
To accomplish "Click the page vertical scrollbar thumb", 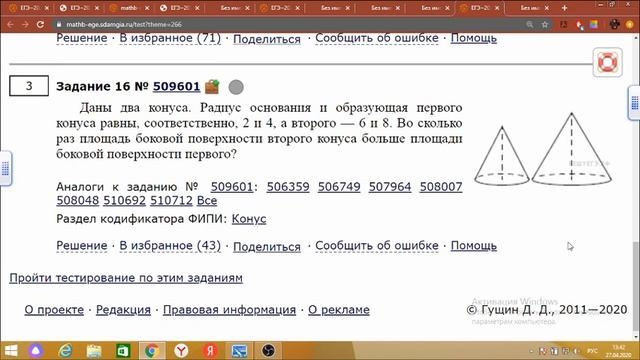I will 636,286.
